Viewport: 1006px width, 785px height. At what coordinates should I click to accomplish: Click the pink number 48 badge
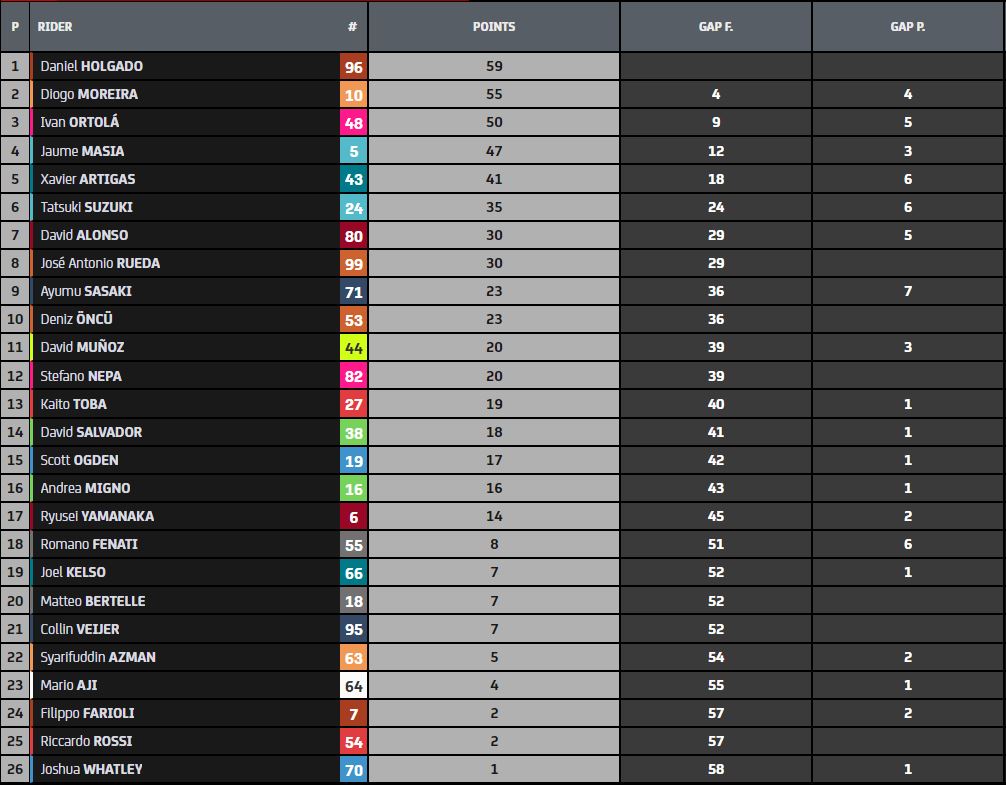pyautogui.click(x=353, y=123)
